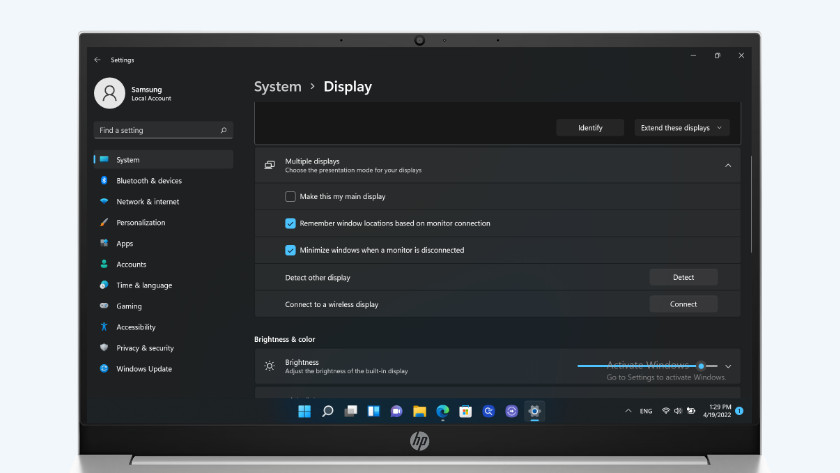Click the Network & internet wifi icon
This screenshot has width=840, height=473.
pos(104,201)
